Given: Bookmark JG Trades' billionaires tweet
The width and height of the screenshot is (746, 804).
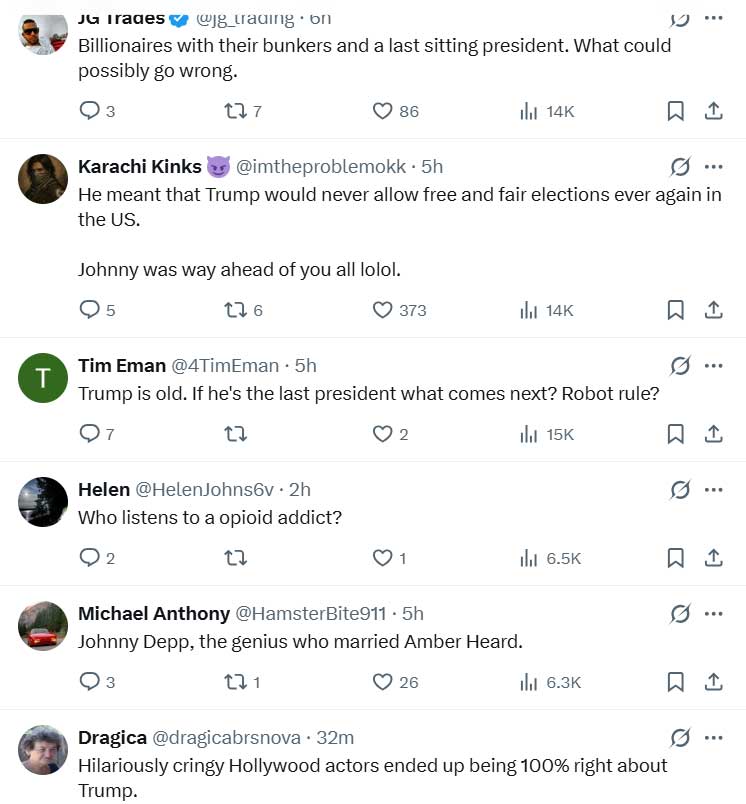Looking at the screenshot, I should pos(675,111).
